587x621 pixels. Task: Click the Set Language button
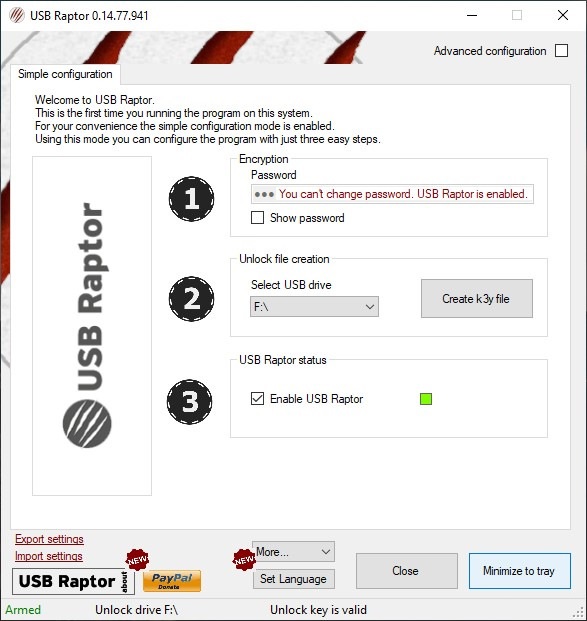click(294, 579)
